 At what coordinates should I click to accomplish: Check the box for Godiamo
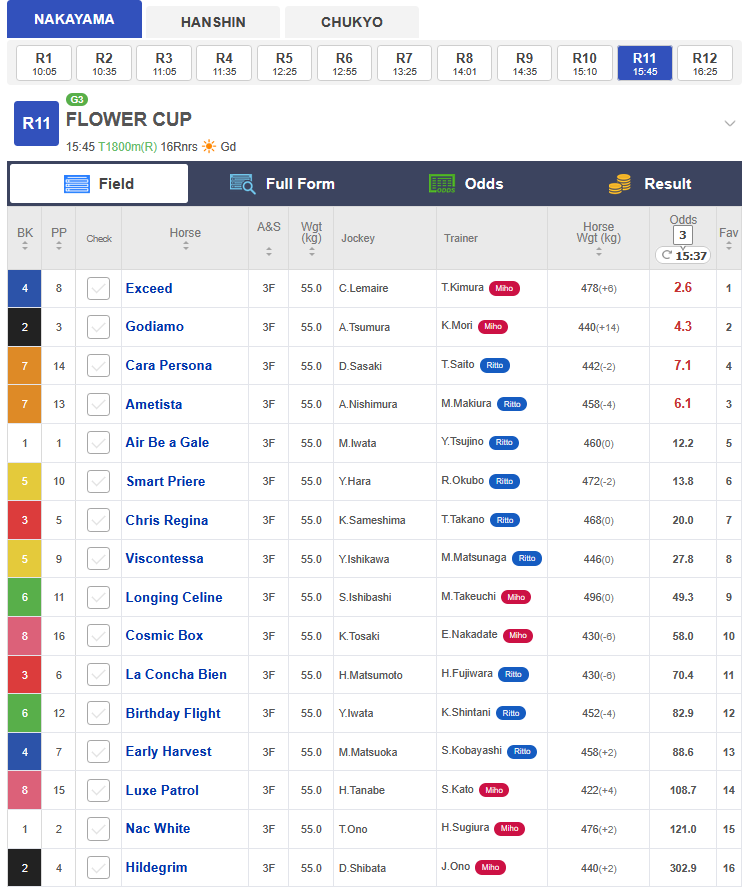pos(99,327)
